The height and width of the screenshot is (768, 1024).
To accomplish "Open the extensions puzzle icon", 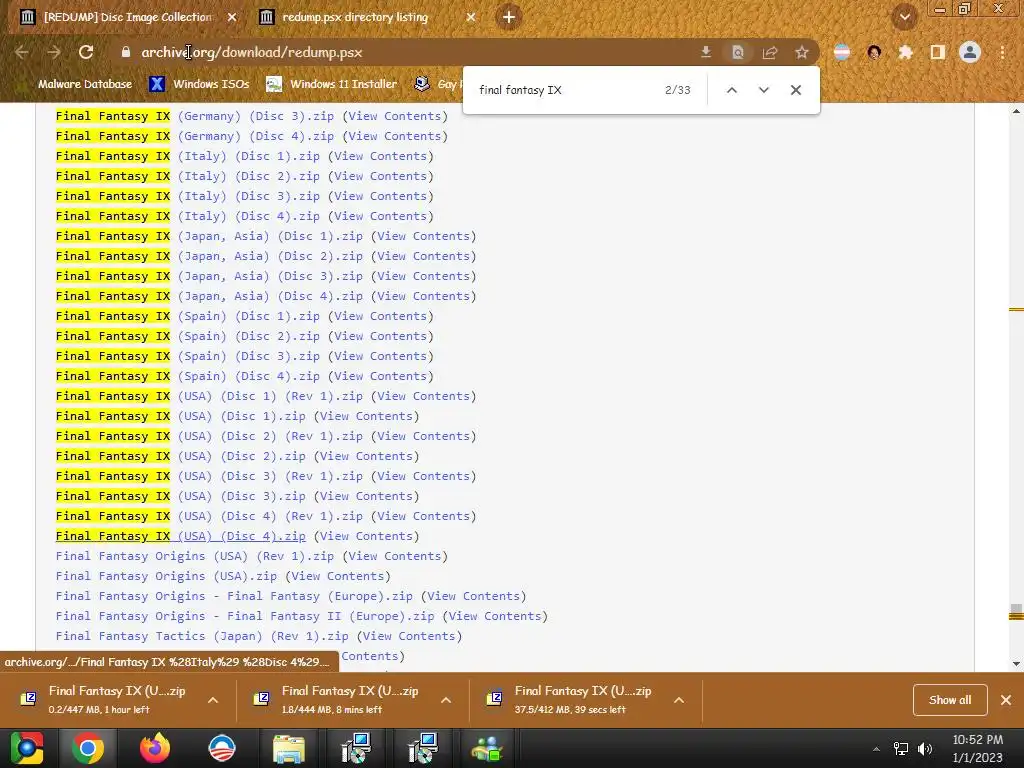I will coord(905,52).
